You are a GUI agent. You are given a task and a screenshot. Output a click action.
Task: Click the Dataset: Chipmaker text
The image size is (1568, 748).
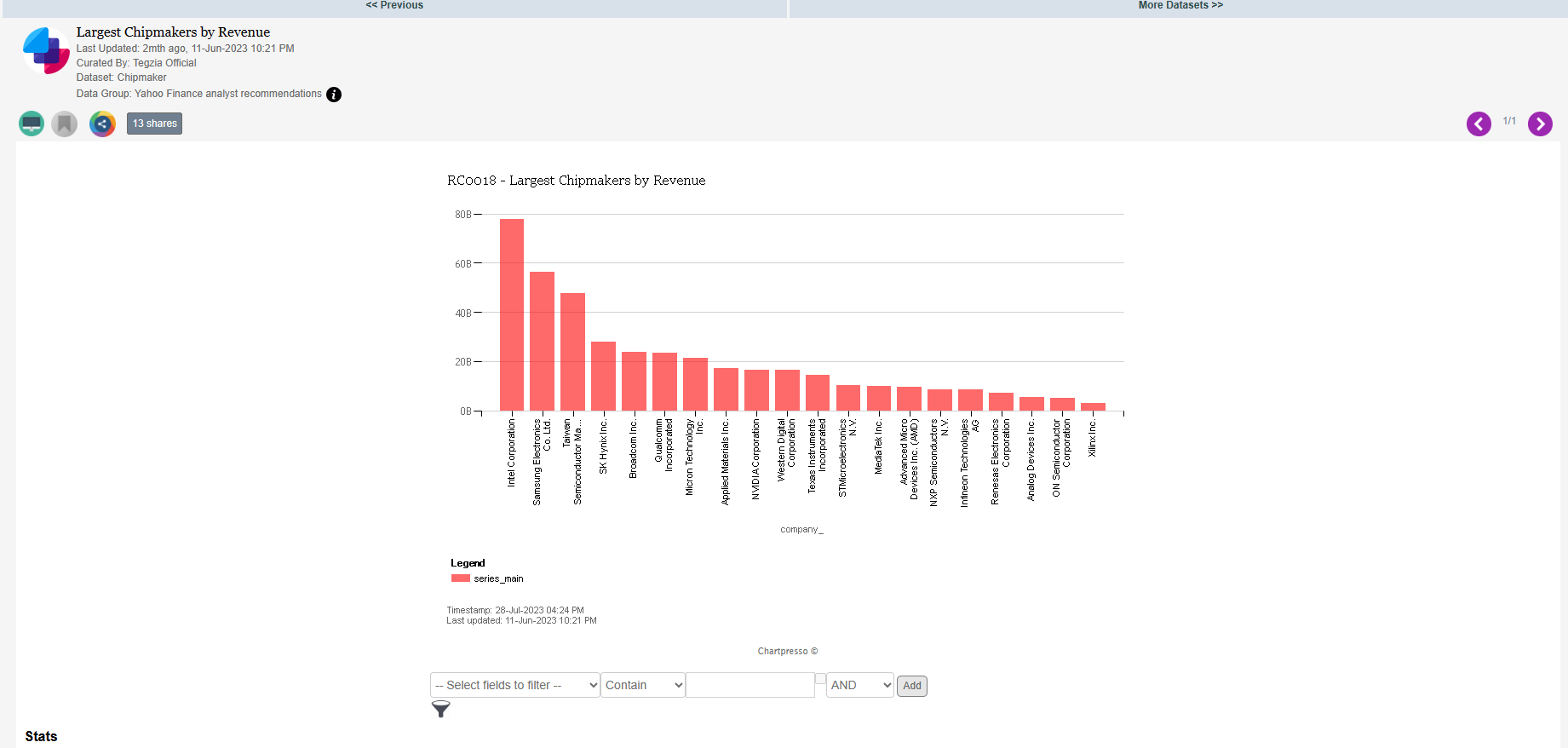click(122, 78)
